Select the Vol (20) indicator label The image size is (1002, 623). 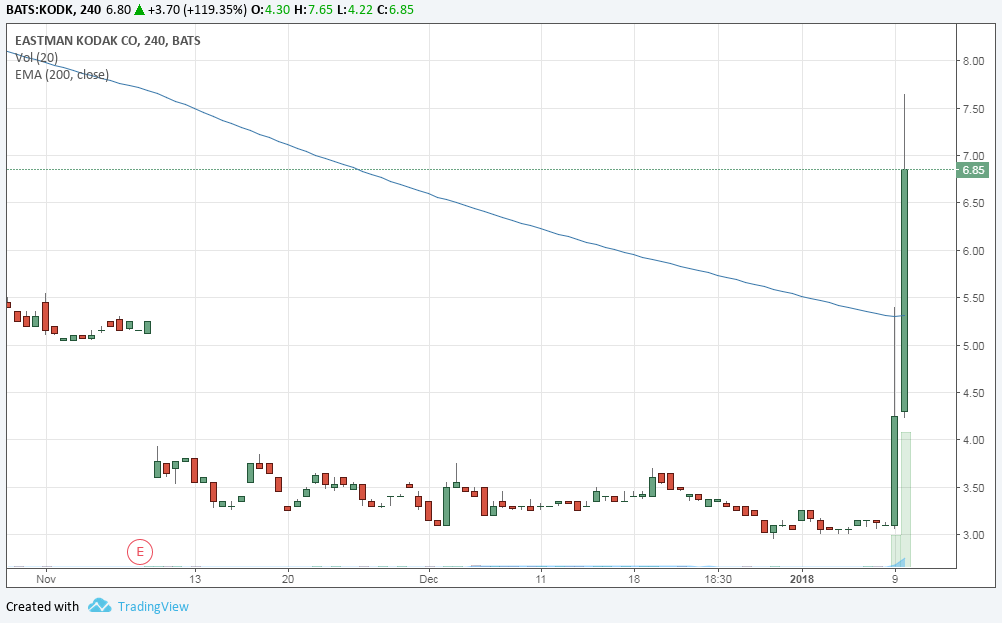[36, 58]
